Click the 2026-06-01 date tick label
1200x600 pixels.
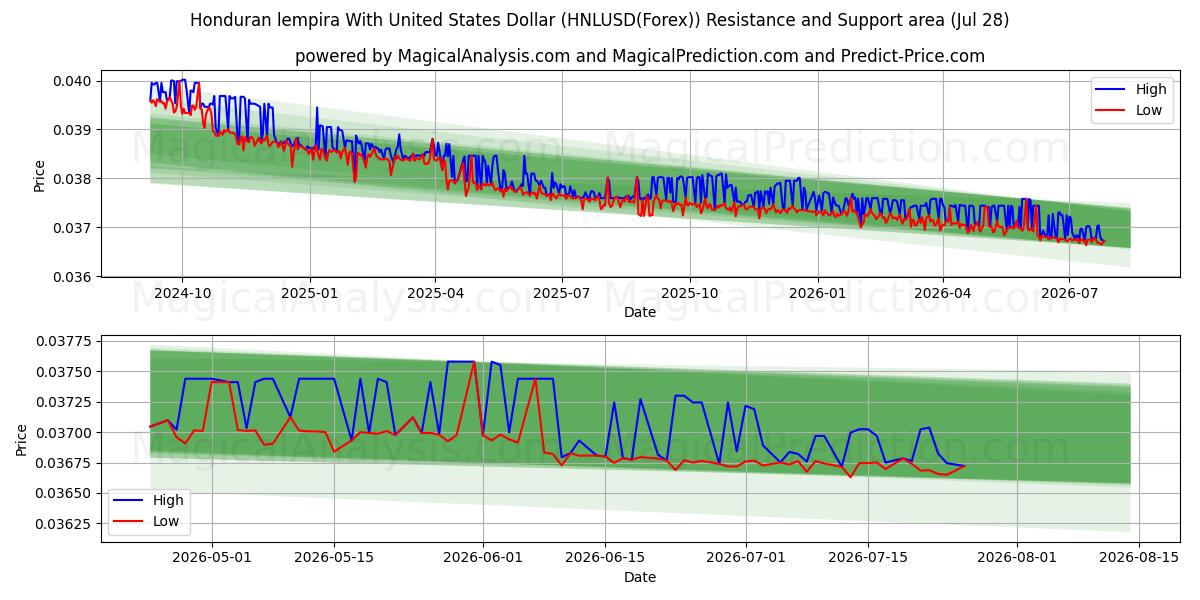pos(483,558)
